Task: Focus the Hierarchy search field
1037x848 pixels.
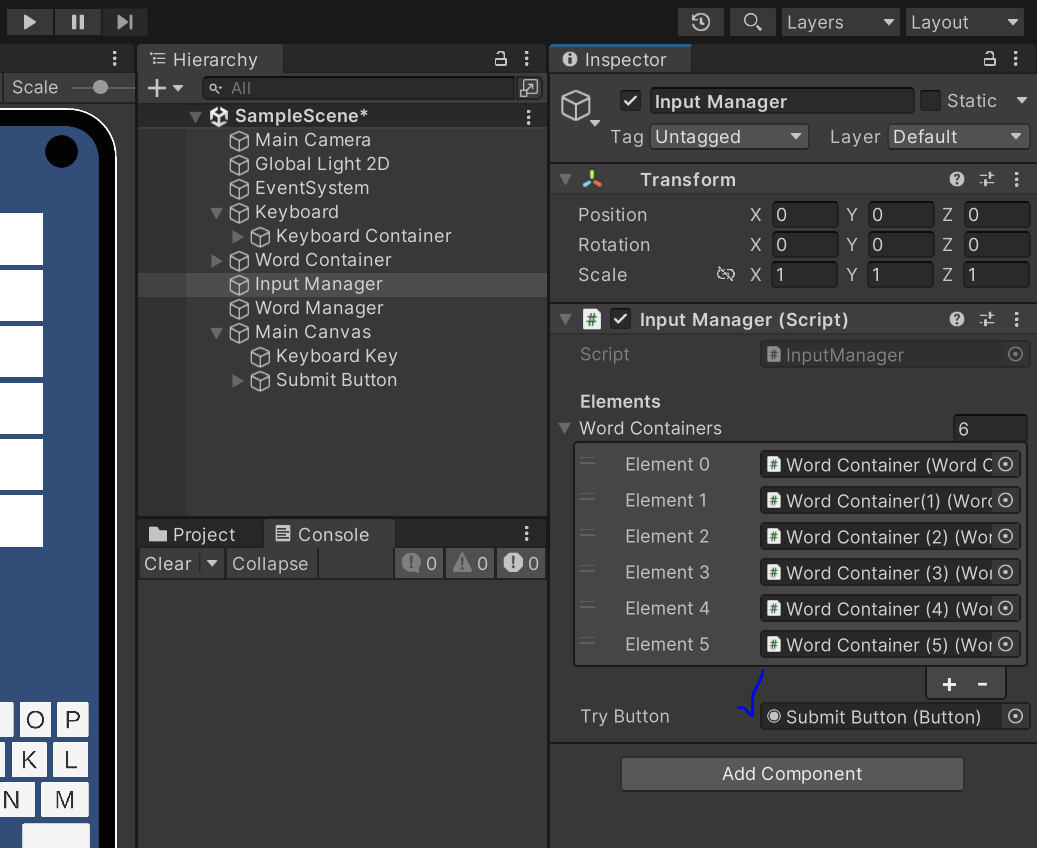Action: tap(358, 88)
